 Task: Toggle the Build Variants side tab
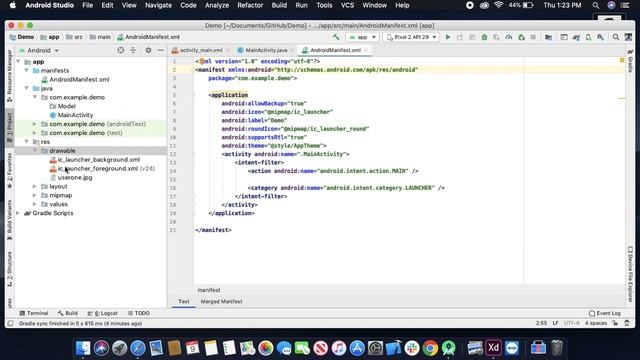tap(9, 220)
